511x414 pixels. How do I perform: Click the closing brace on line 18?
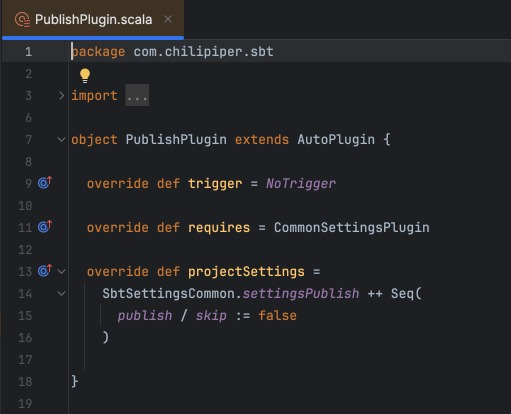[75, 381]
